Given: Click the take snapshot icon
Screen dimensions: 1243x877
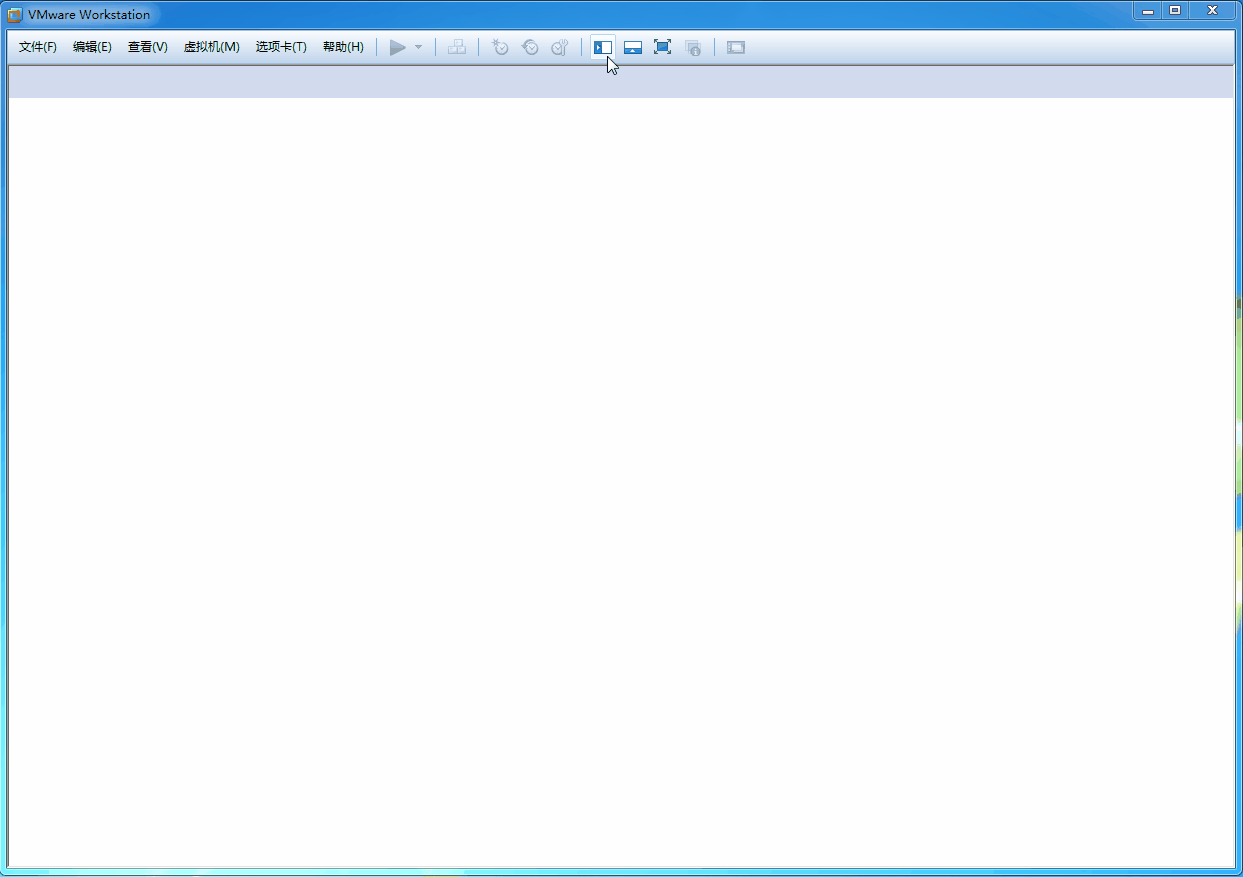Looking at the screenshot, I should 500,47.
